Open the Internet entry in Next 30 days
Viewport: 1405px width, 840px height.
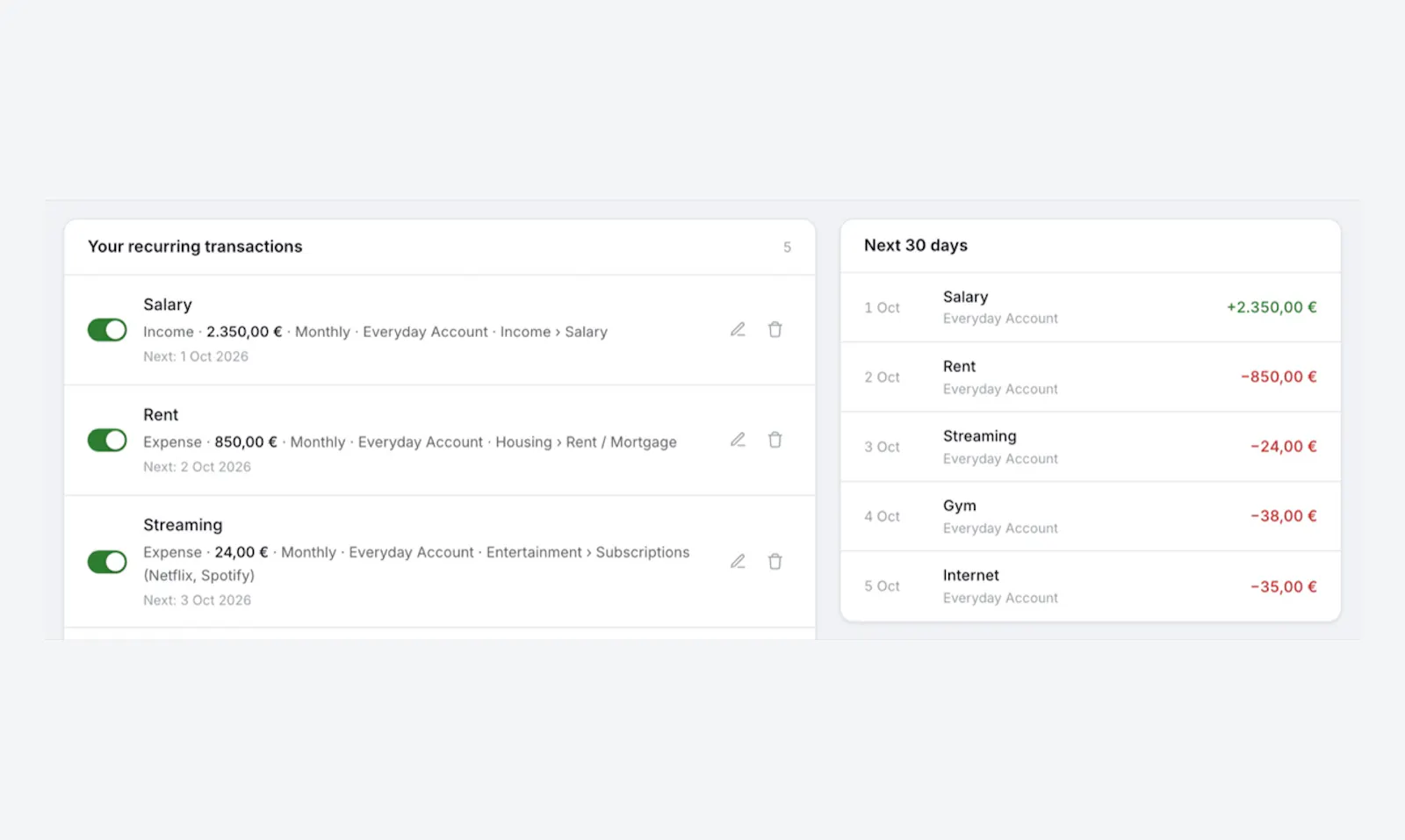coord(1091,586)
